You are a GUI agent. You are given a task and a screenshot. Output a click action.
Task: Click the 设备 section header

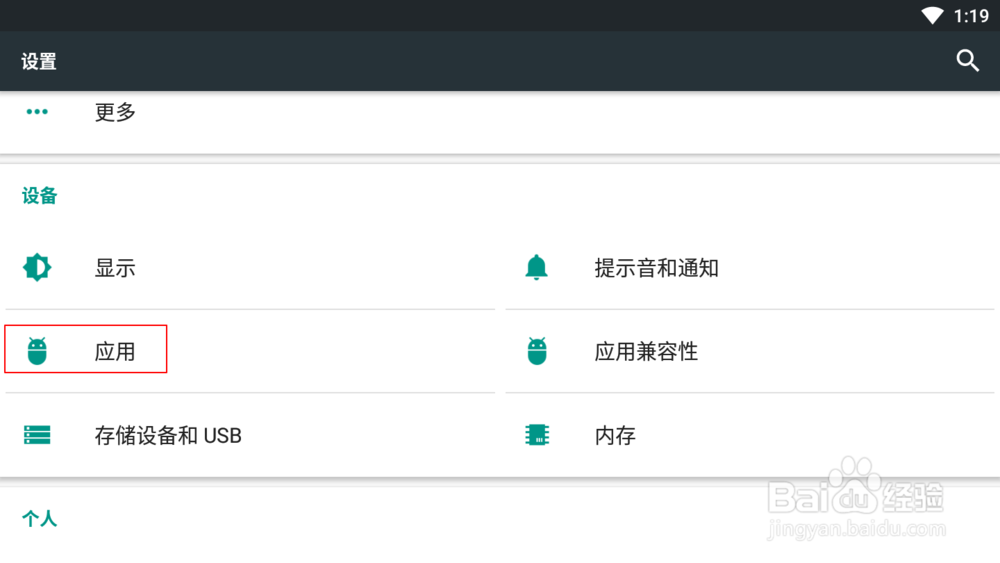(x=40, y=196)
